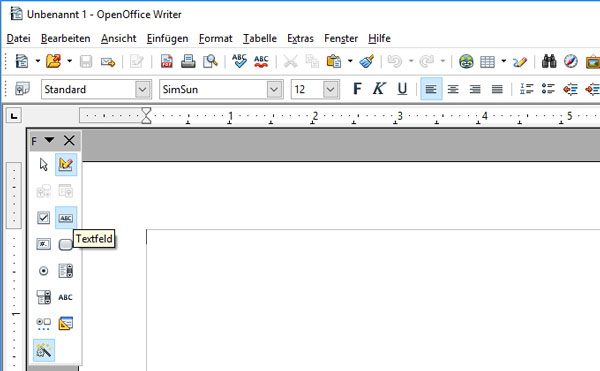Expand the Open file dropdown arrow
This screenshot has width=600, height=371.
[69, 61]
